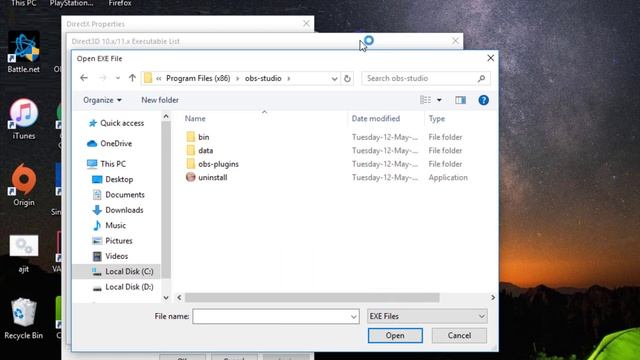Open iTunes desktop shortcut
The height and width of the screenshot is (360, 640).
pos(24,119)
